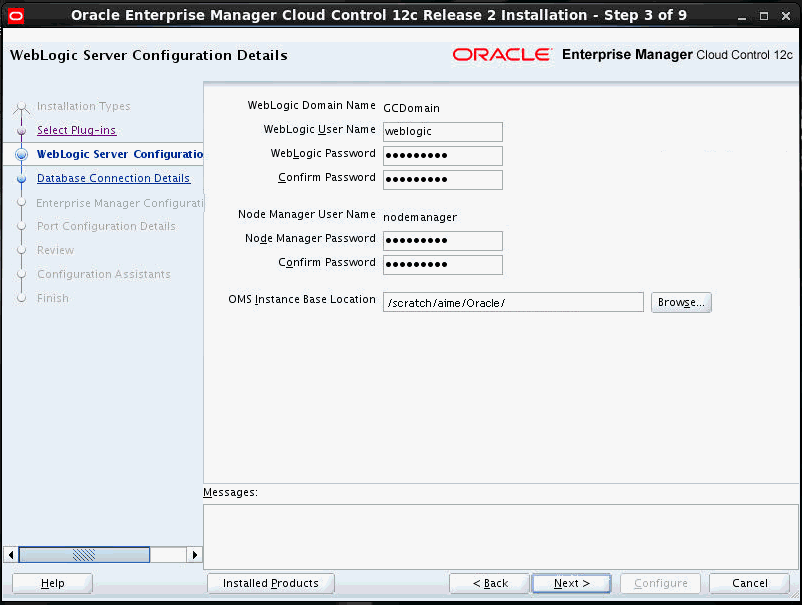Focus the Node Manager Password field
The image size is (802, 605).
pos(442,240)
